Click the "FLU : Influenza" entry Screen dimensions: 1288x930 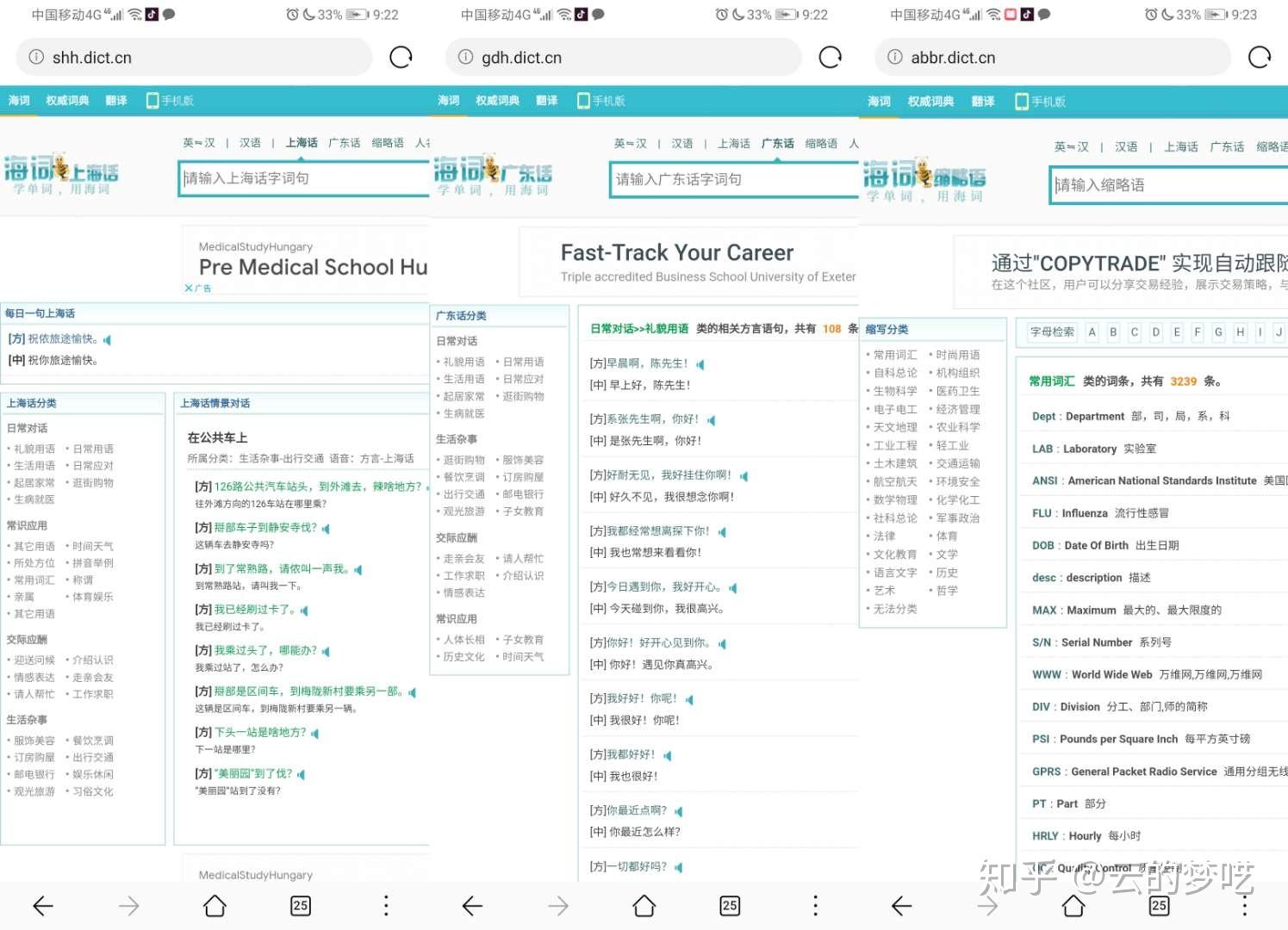[x=1100, y=513]
